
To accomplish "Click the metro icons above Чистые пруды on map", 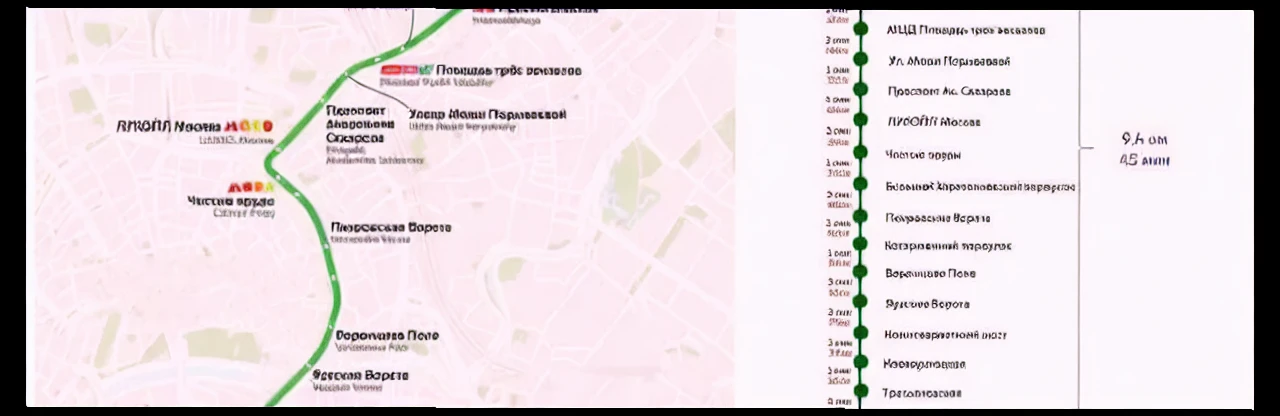I will click(251, 187).
